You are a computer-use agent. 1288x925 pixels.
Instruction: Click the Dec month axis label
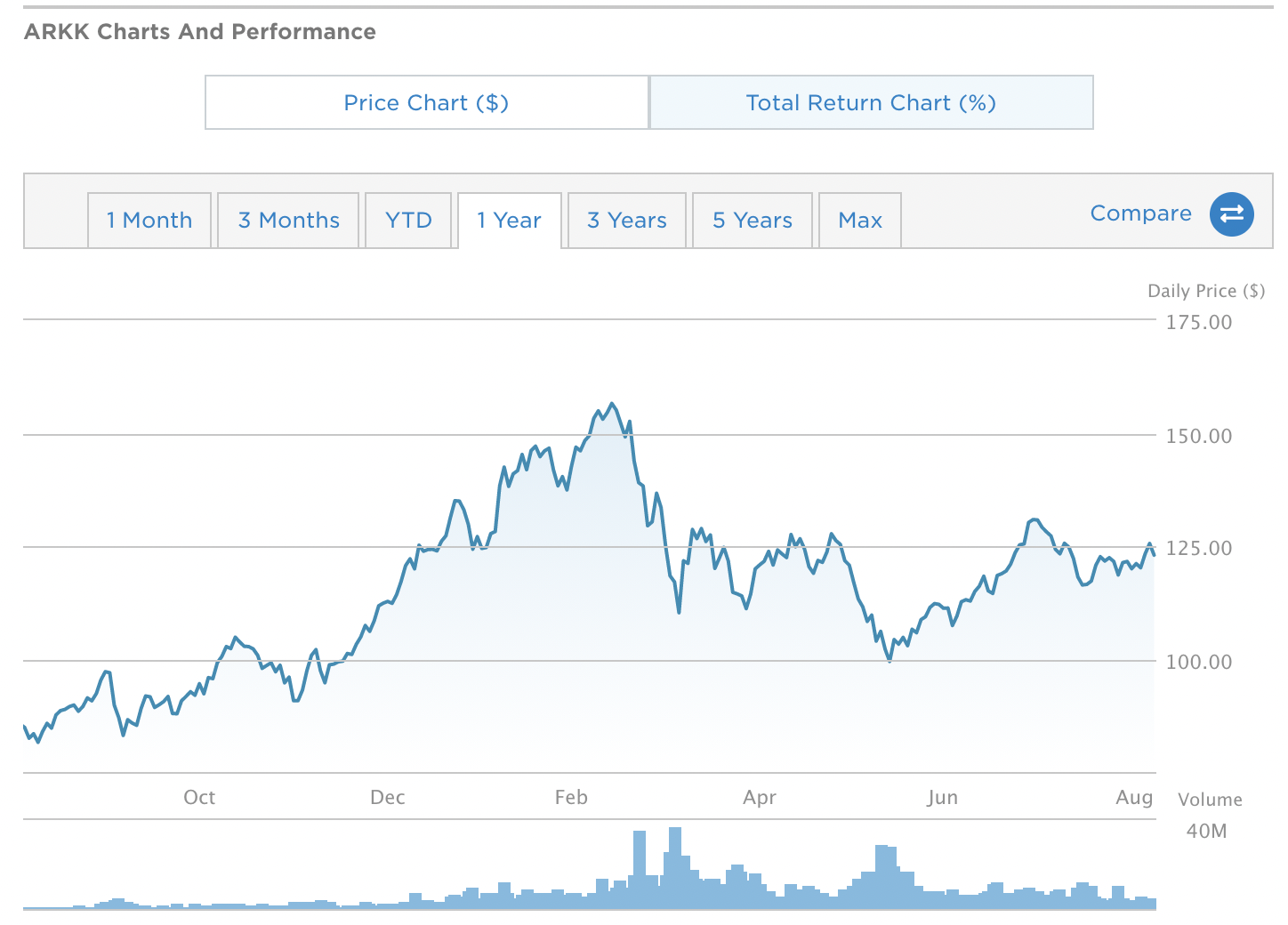point(388,797)
